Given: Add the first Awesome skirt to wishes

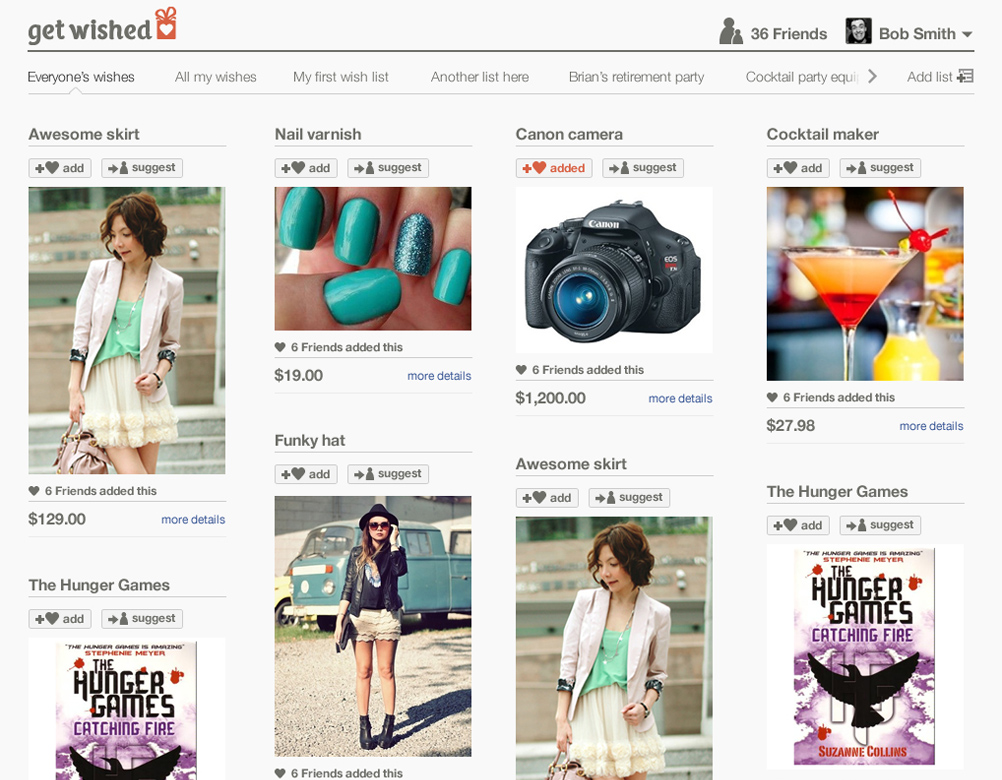Looking at the screenshot, I should tap(60, 168).
